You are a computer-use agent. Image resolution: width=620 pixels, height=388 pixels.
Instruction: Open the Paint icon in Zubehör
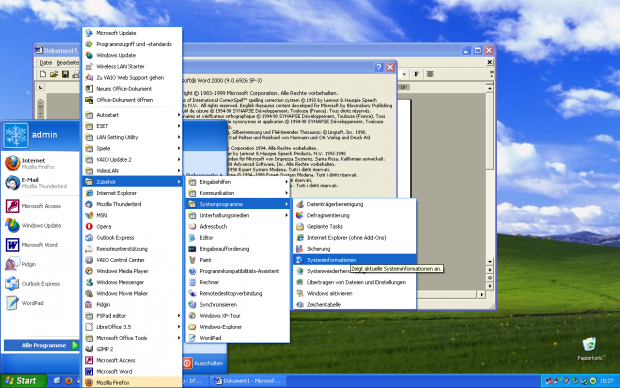click(x=192, y=260)
